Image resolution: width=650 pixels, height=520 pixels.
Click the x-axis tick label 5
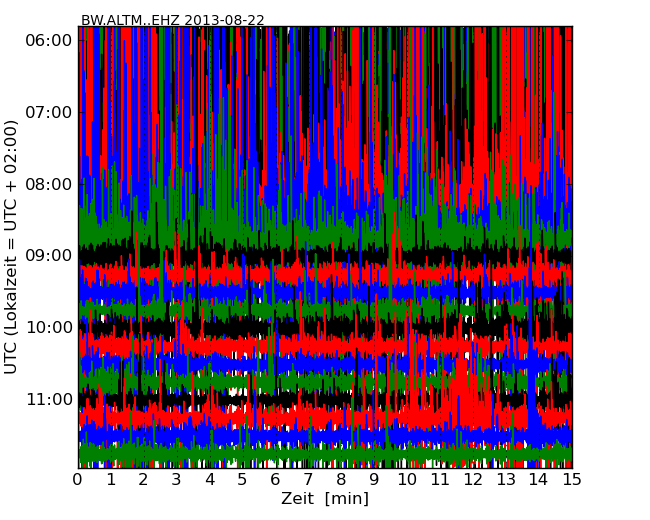tap(243, 480)
